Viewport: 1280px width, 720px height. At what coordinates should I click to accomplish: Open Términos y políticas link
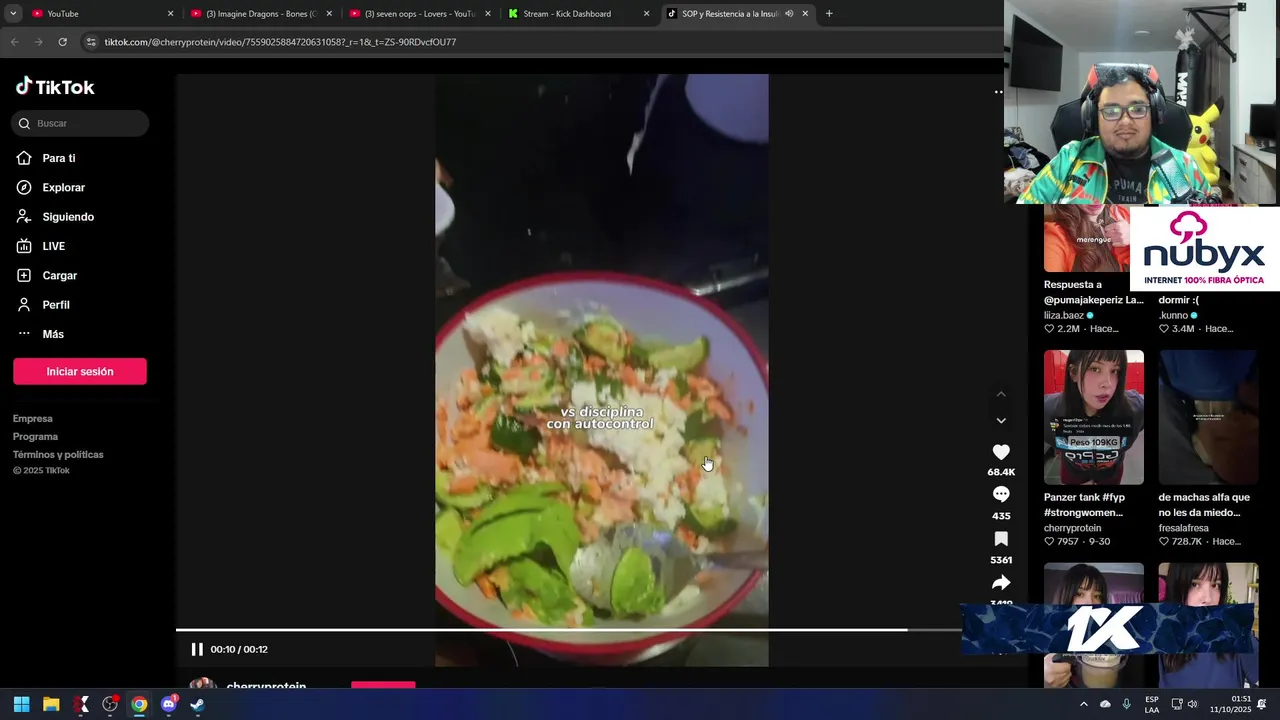pyautogui.click(x=58, y=455)
